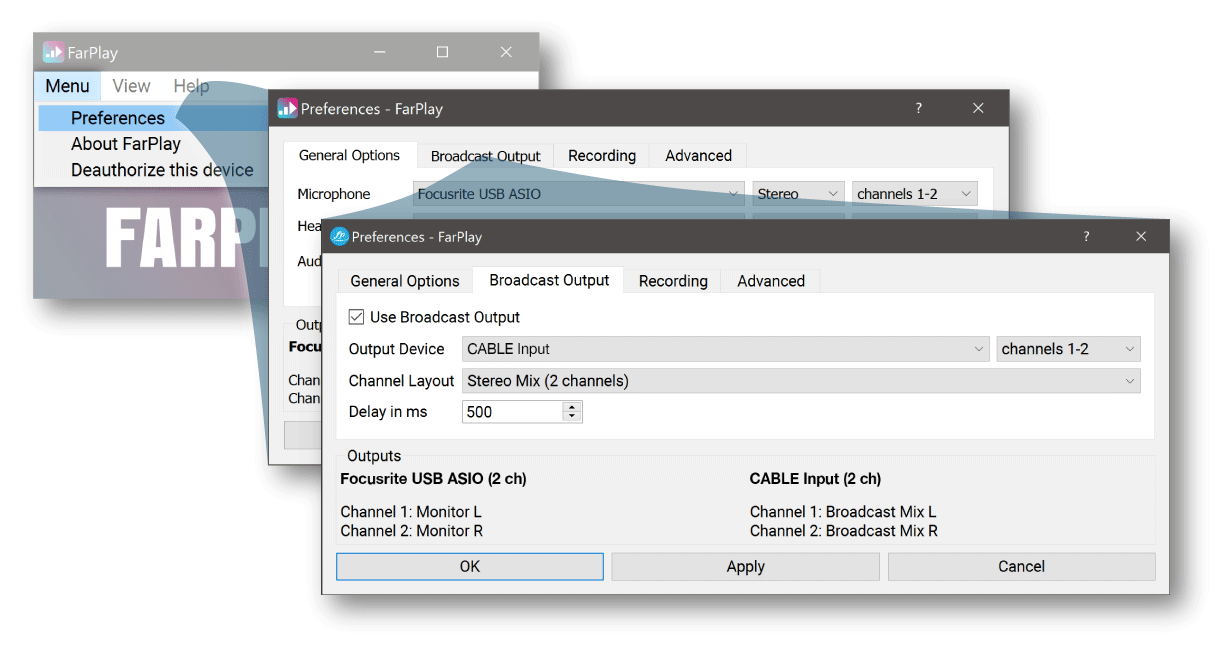Viewport: 1228px width, 665px height.
Task: Click the FarPlay logo in main window title bar
Action: [53, 53]
